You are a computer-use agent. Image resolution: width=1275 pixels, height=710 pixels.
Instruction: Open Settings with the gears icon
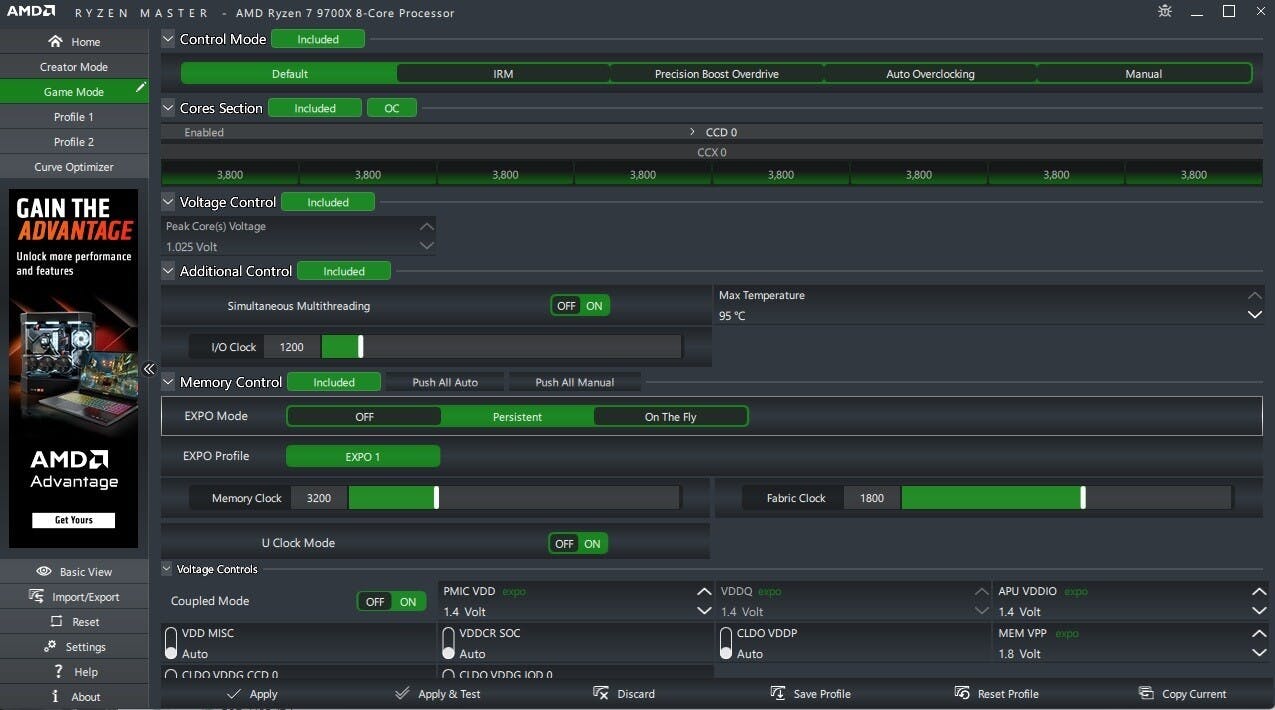tap(74, 647)
